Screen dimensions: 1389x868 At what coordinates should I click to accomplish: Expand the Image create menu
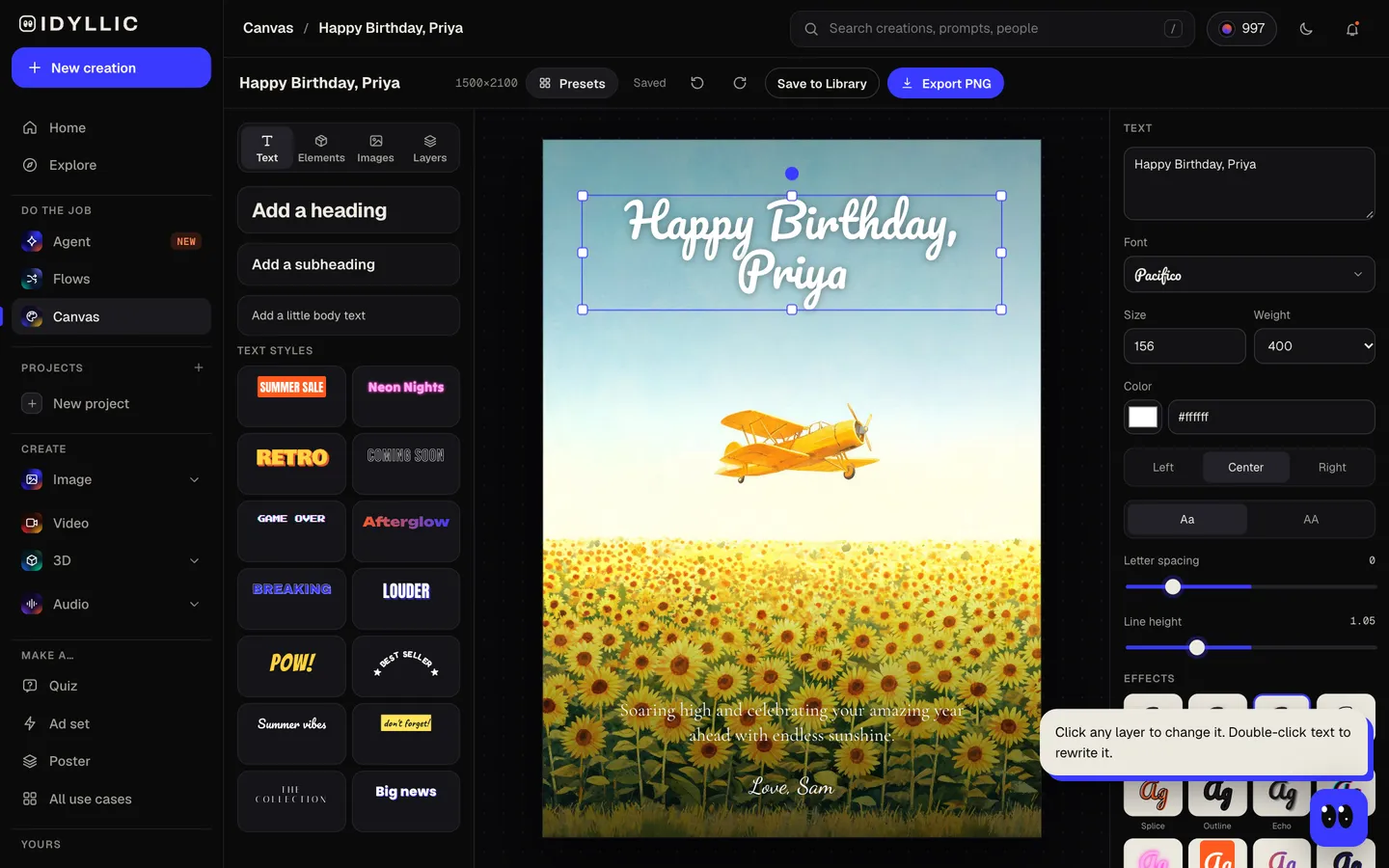tap(195, 479)
